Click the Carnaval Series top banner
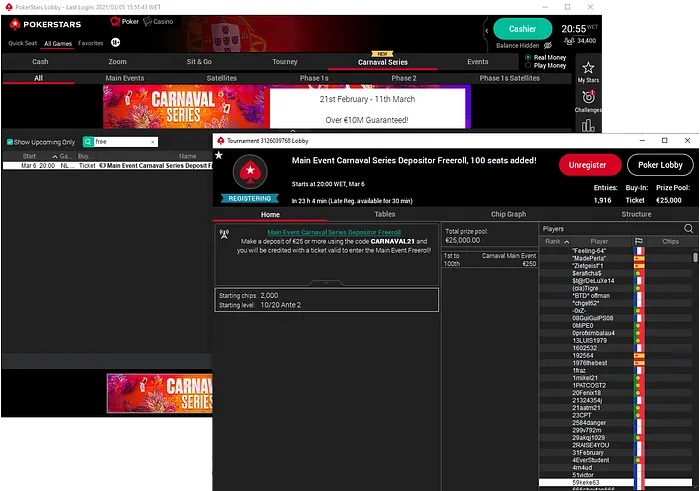The height and width of the screenshot is (491, 700). click(x=287, y=107)
